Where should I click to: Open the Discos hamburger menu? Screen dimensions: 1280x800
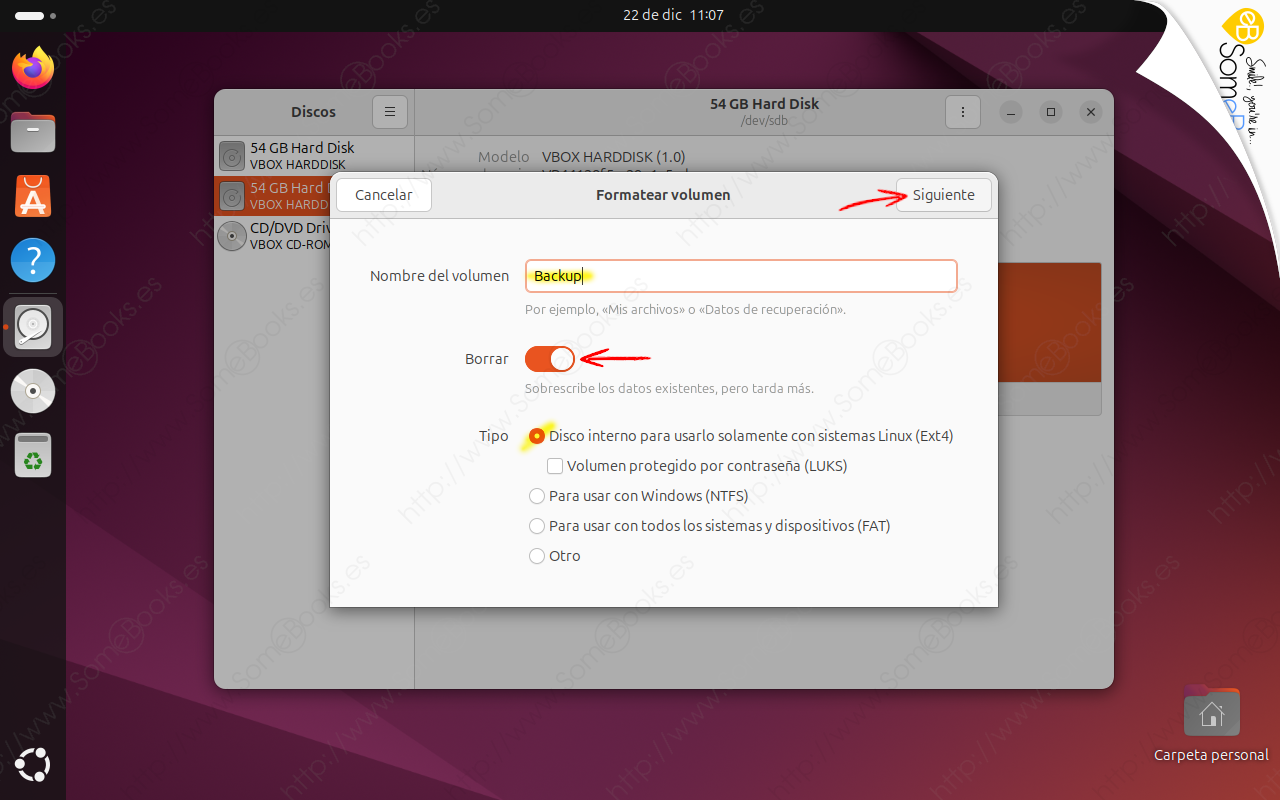point(389,112)
